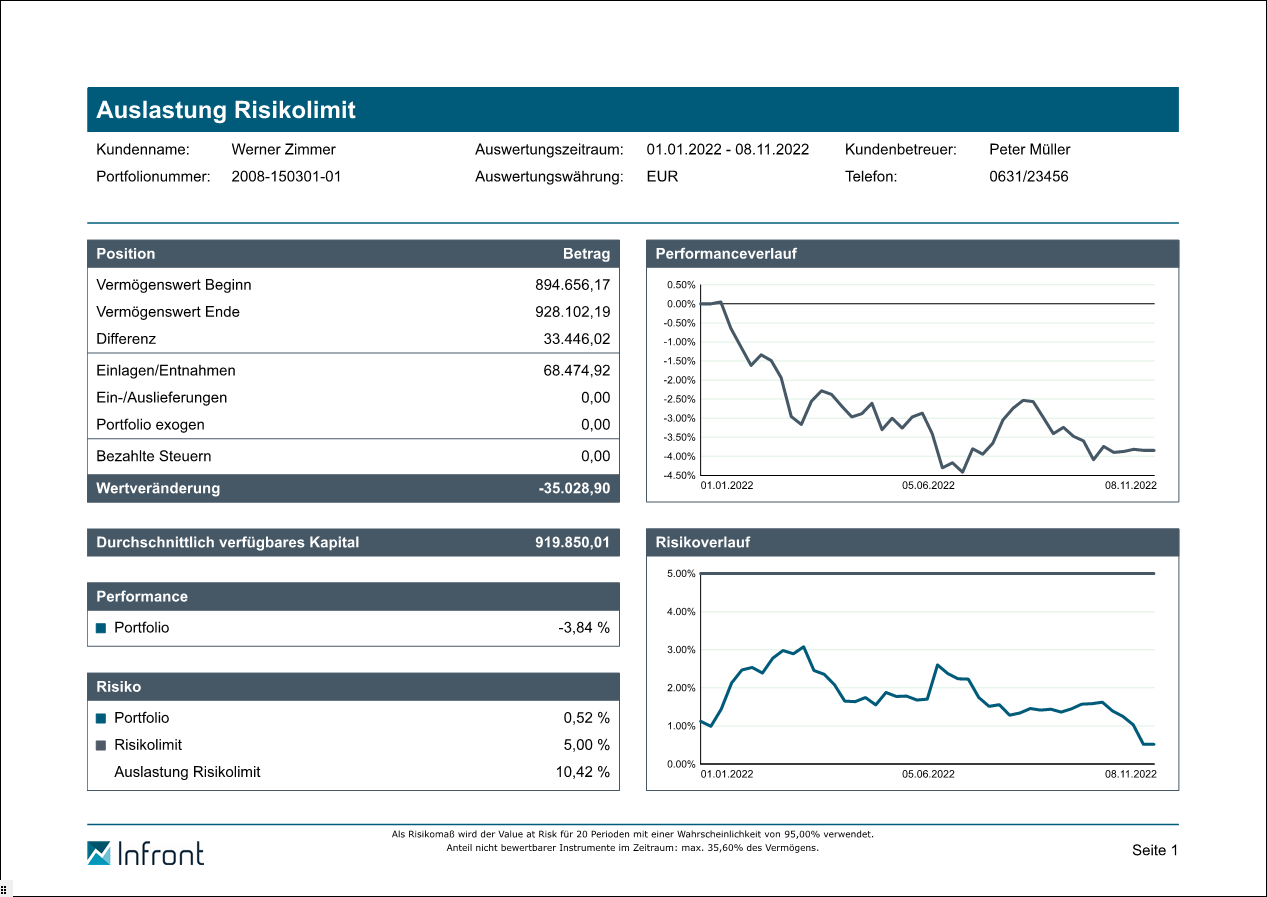
Task: Click the Auslastung Risikolimit title banner
Action: [632, 110]
